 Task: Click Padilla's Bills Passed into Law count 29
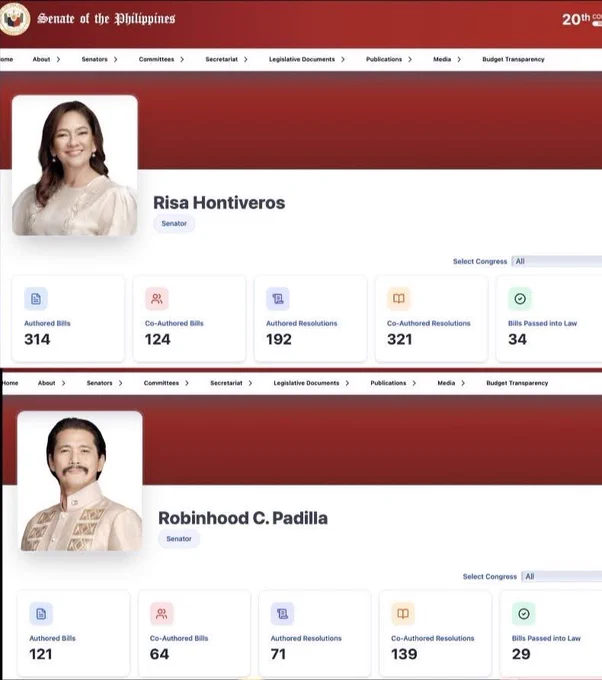(521, 654)
